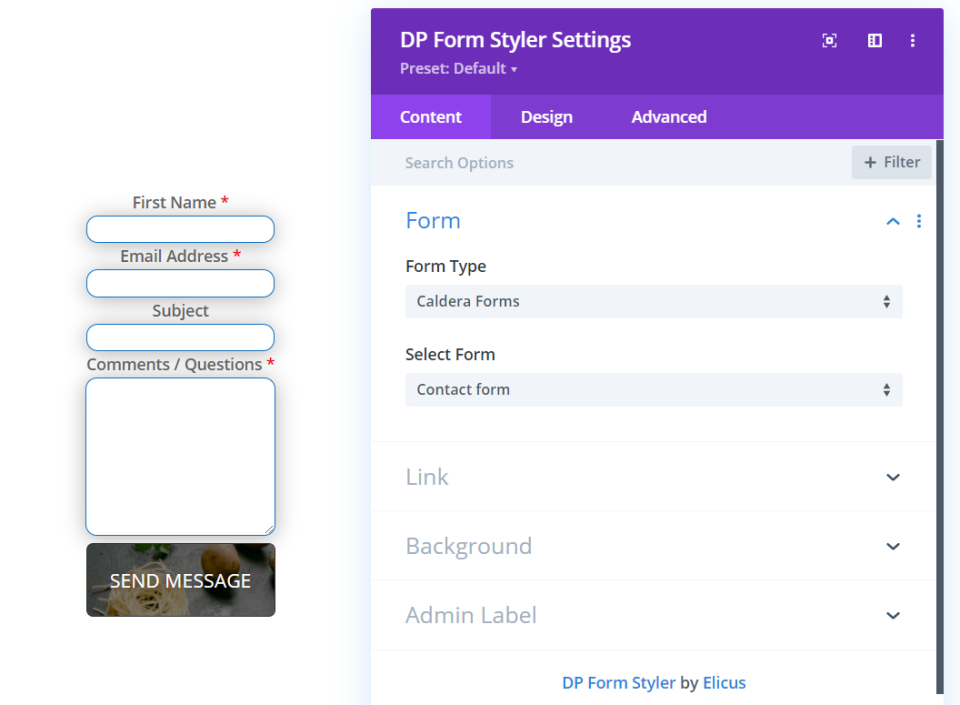The height and width of the screenshot is (705, 960).
Task: Click the settings panel vertical scrollbar
Action: click(940, 416)
